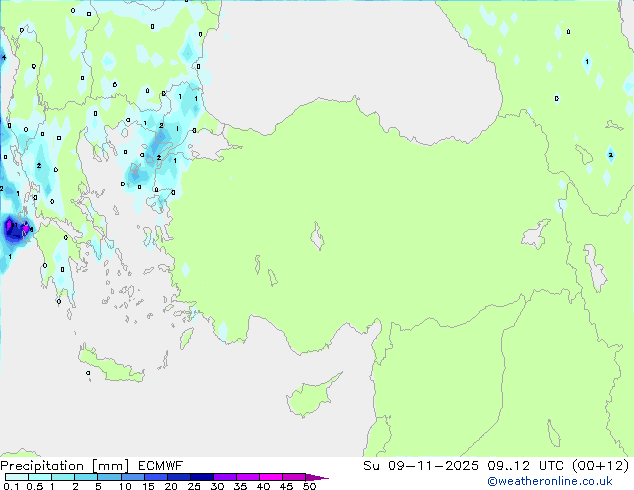Click the 2–5 mm legend color box
Viewport: 634px width, 490px height.
tap(86, 477)
